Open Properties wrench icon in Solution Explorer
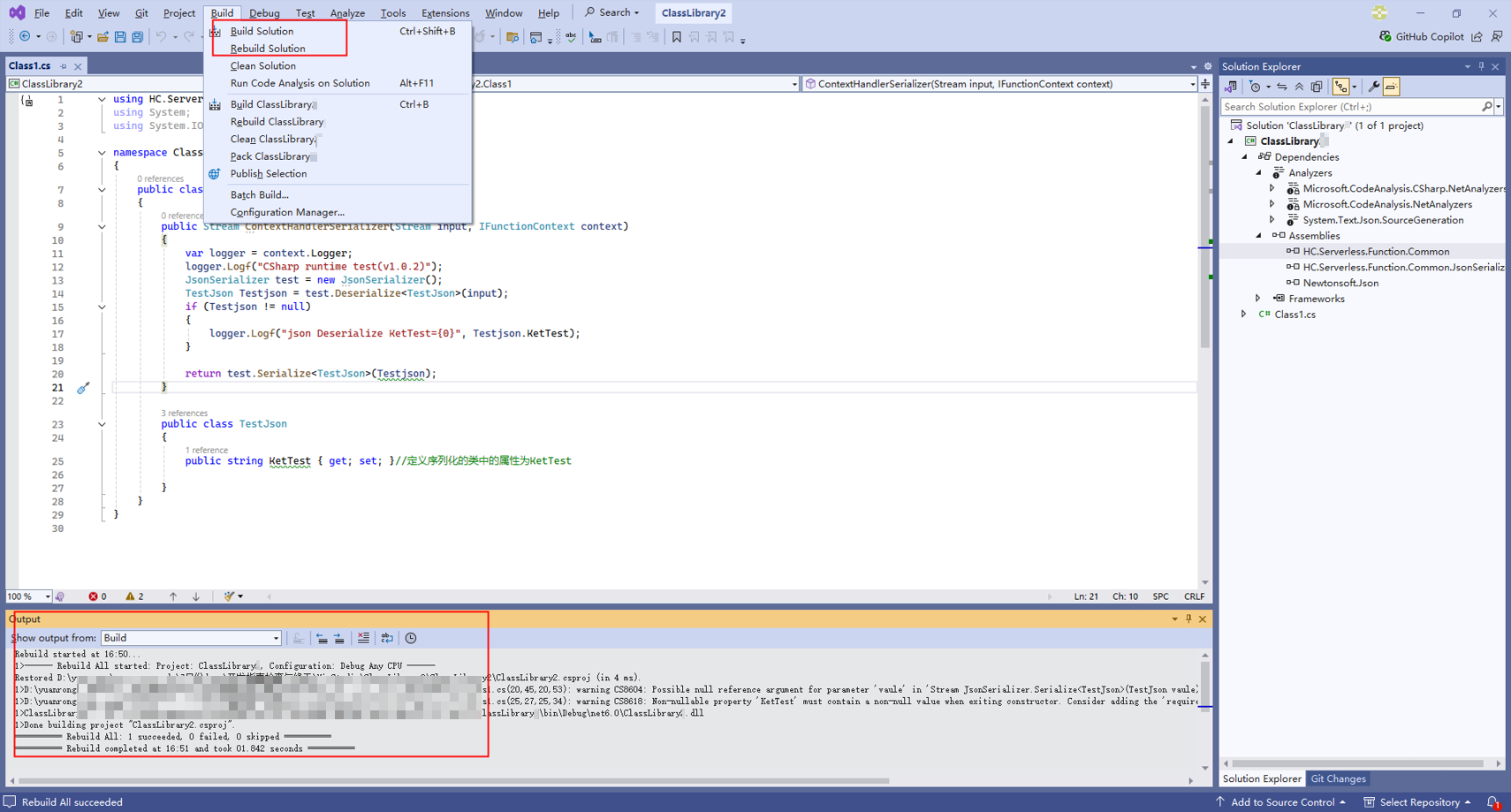This screenshot has width=1511, height=812. pyautogui.click(x=1373, y=87)
